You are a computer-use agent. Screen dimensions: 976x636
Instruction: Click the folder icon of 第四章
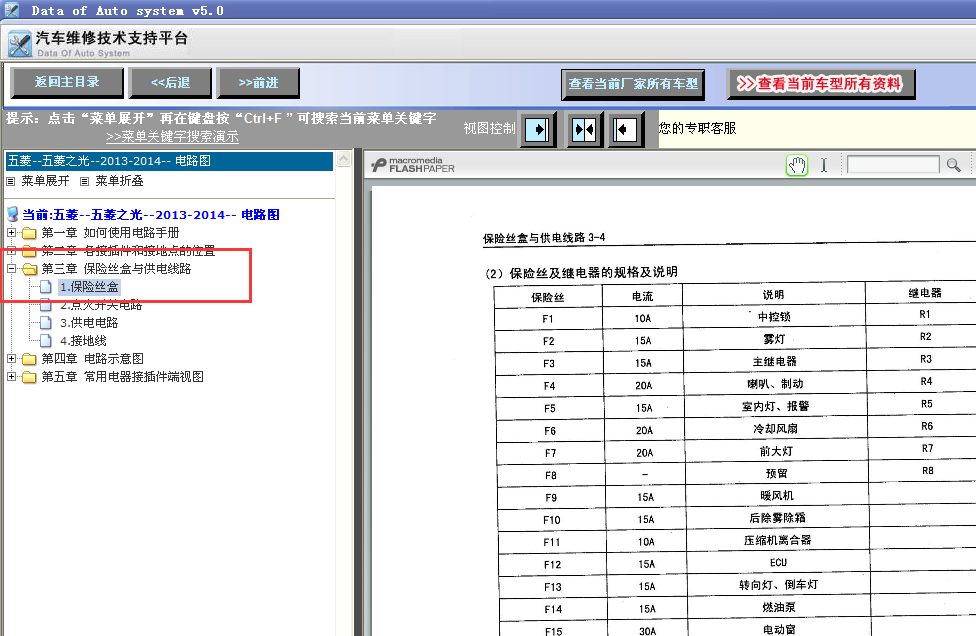29,360
